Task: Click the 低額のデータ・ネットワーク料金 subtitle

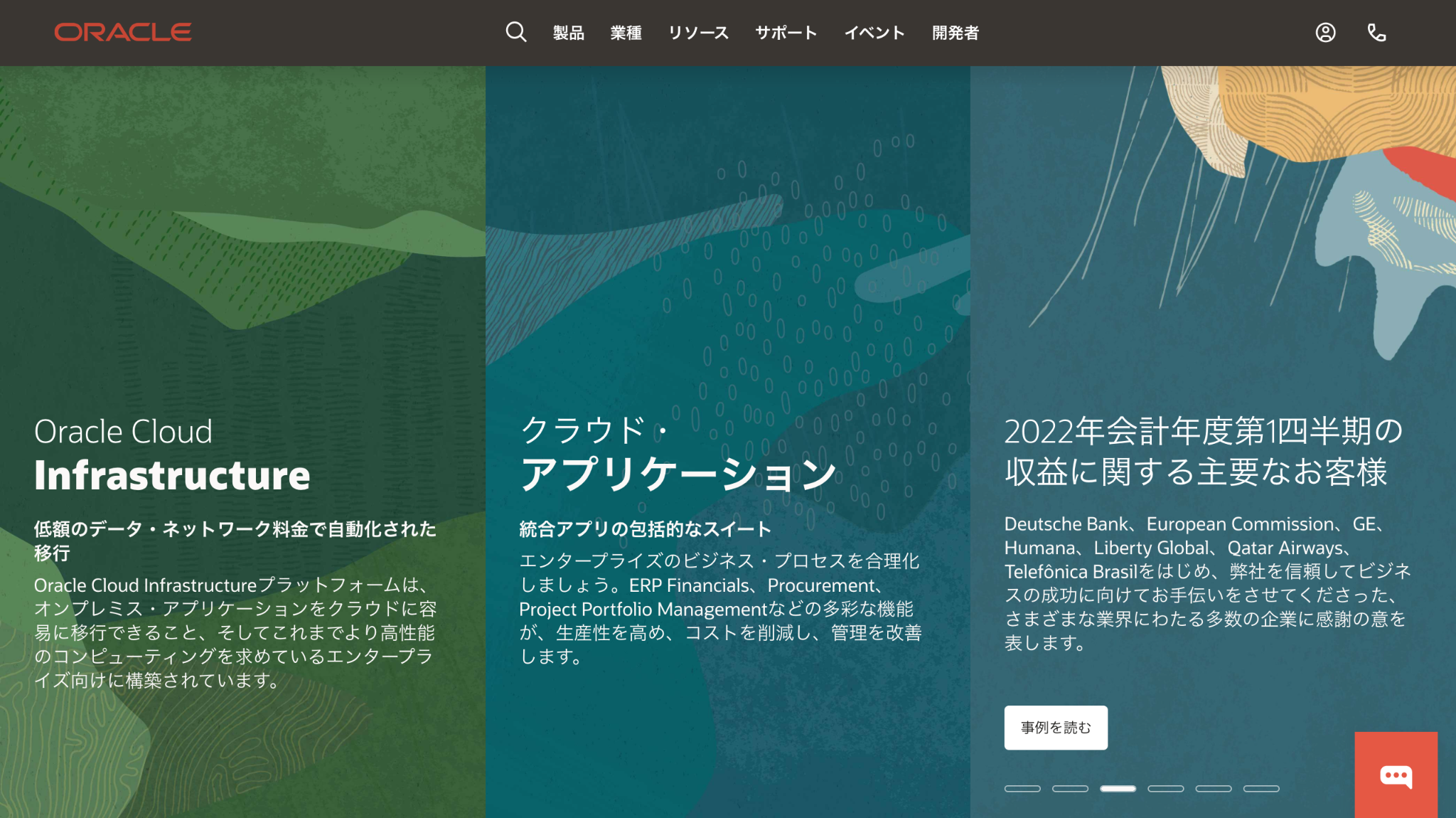Action: tap(235, 541)
